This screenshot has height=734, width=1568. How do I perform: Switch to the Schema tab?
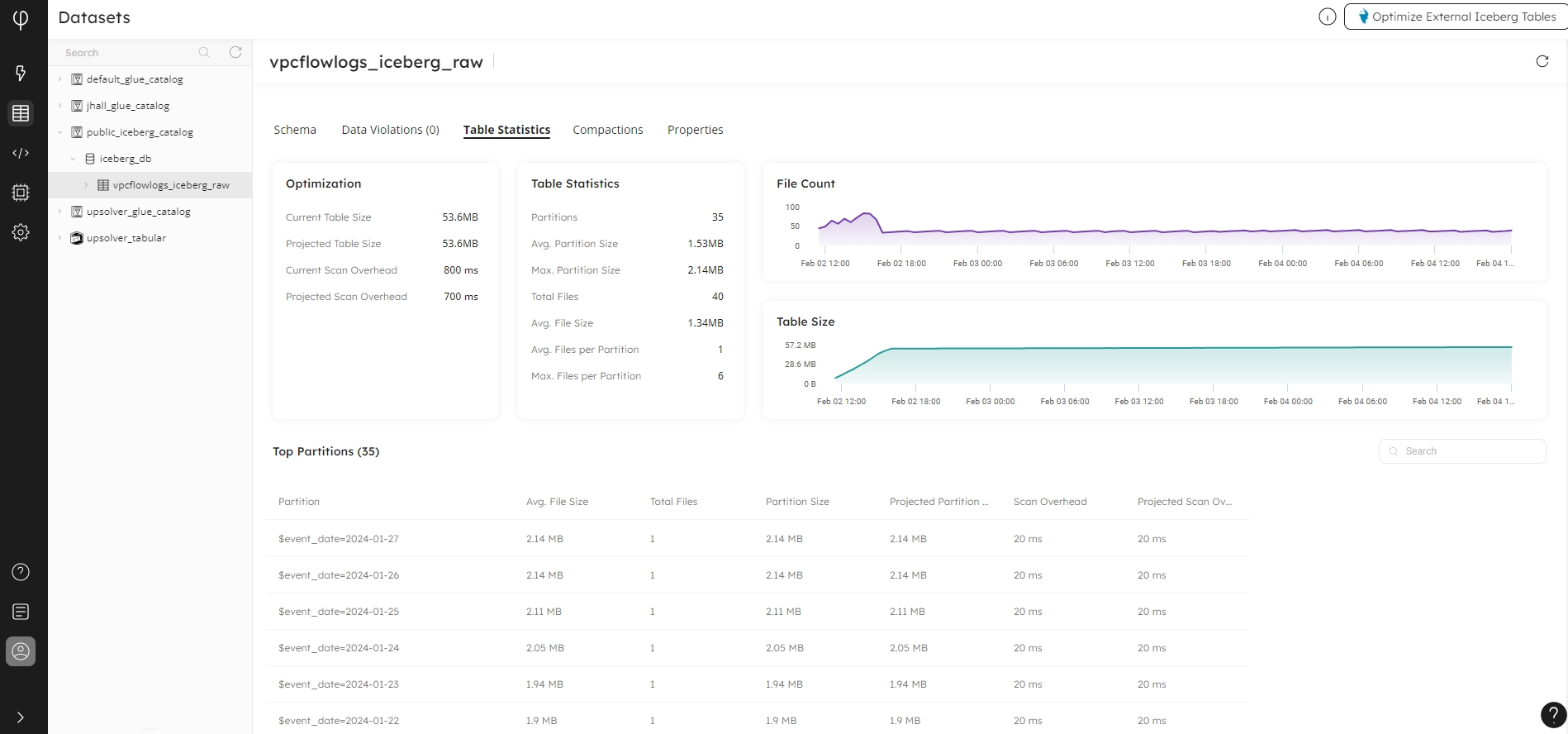pyautogui.click(x=295, y=130)
